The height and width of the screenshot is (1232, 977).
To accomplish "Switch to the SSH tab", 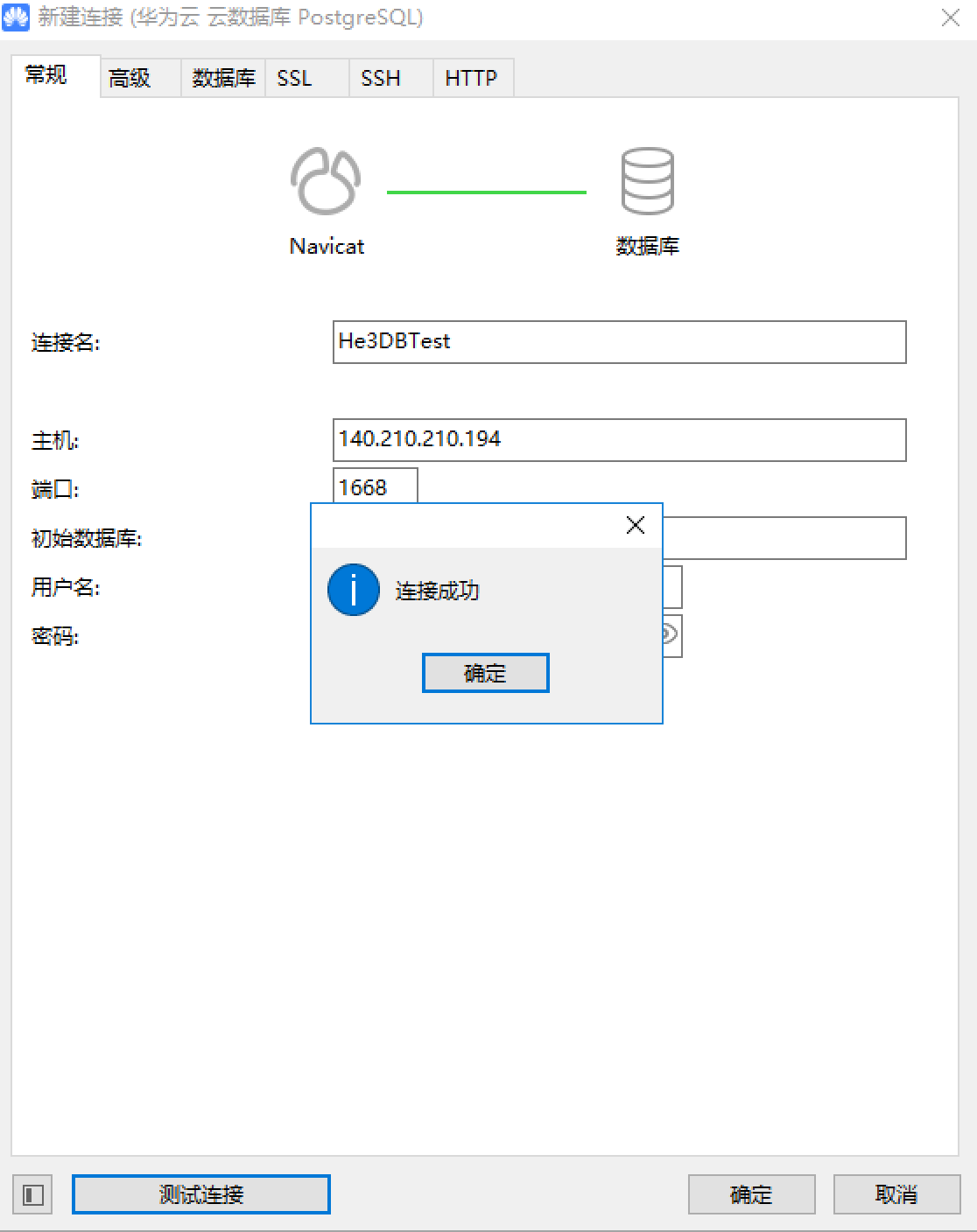I will tap(378, 77).
